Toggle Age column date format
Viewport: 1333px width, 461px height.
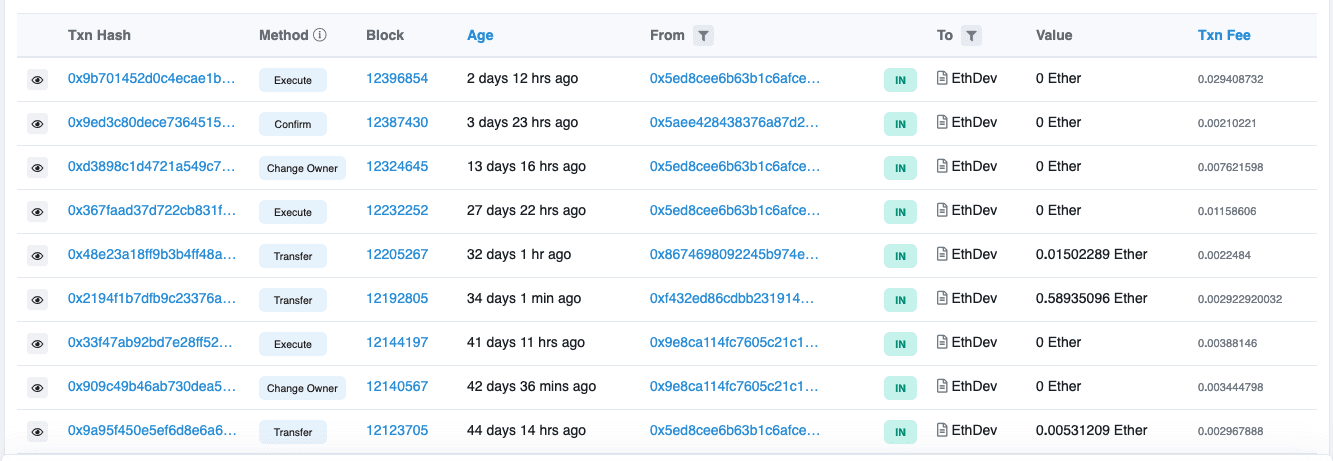click(x=480, y=35)
